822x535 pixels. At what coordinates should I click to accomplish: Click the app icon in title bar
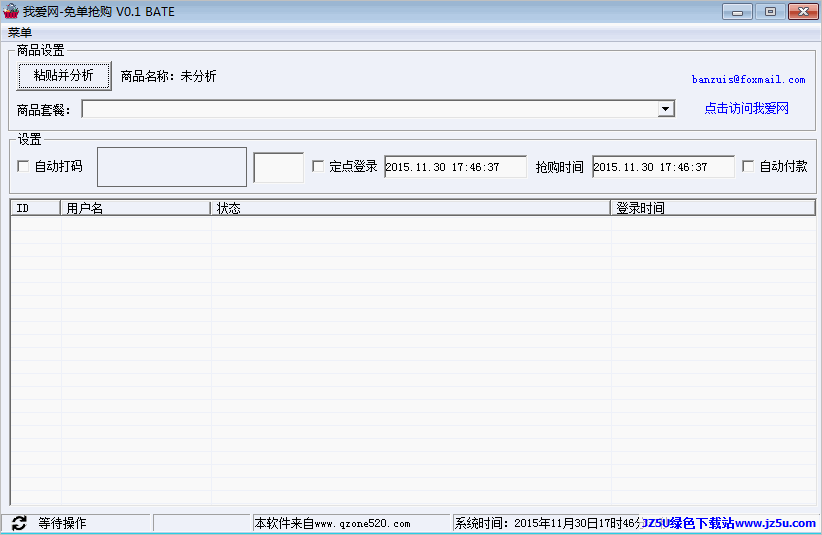10,11
